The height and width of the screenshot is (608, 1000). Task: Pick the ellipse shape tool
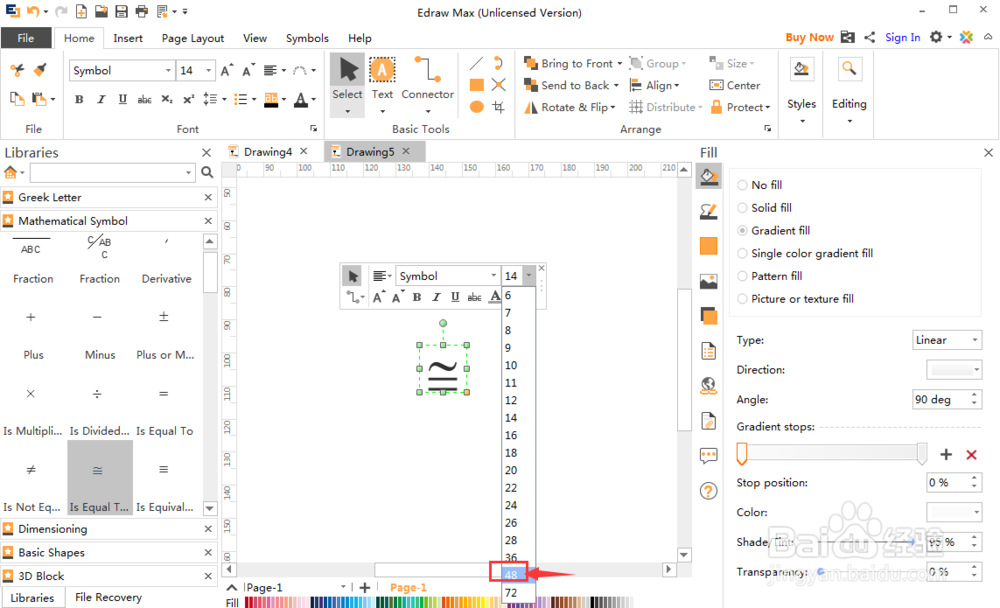(x=476, y=107)
